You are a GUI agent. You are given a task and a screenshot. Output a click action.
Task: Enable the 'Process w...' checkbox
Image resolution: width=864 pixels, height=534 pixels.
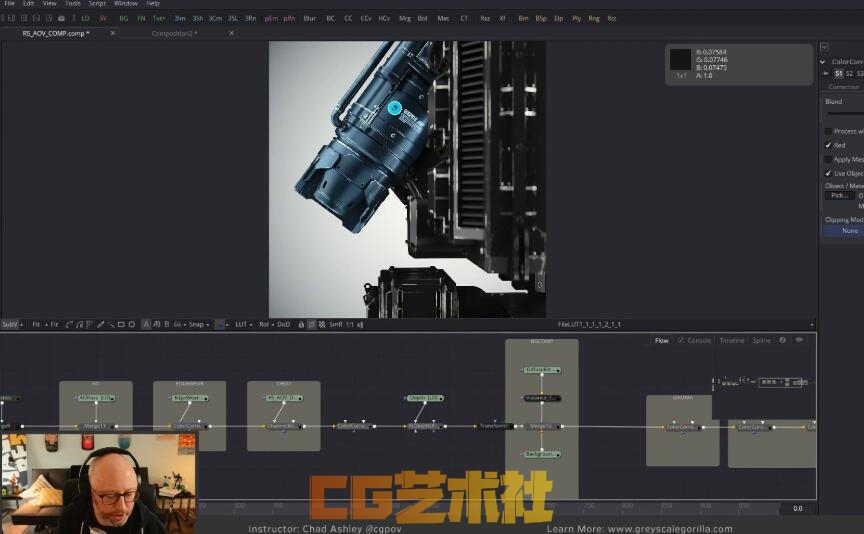pyautogui.click(x=828, y=131)
